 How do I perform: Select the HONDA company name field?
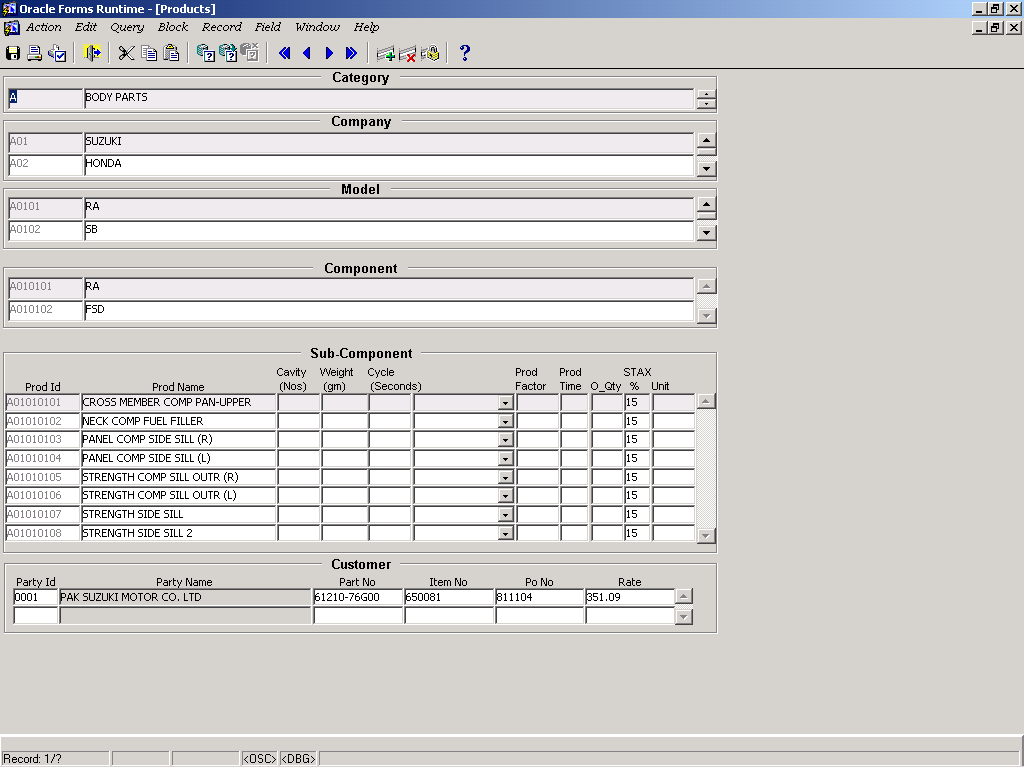[x=388, y=164]
